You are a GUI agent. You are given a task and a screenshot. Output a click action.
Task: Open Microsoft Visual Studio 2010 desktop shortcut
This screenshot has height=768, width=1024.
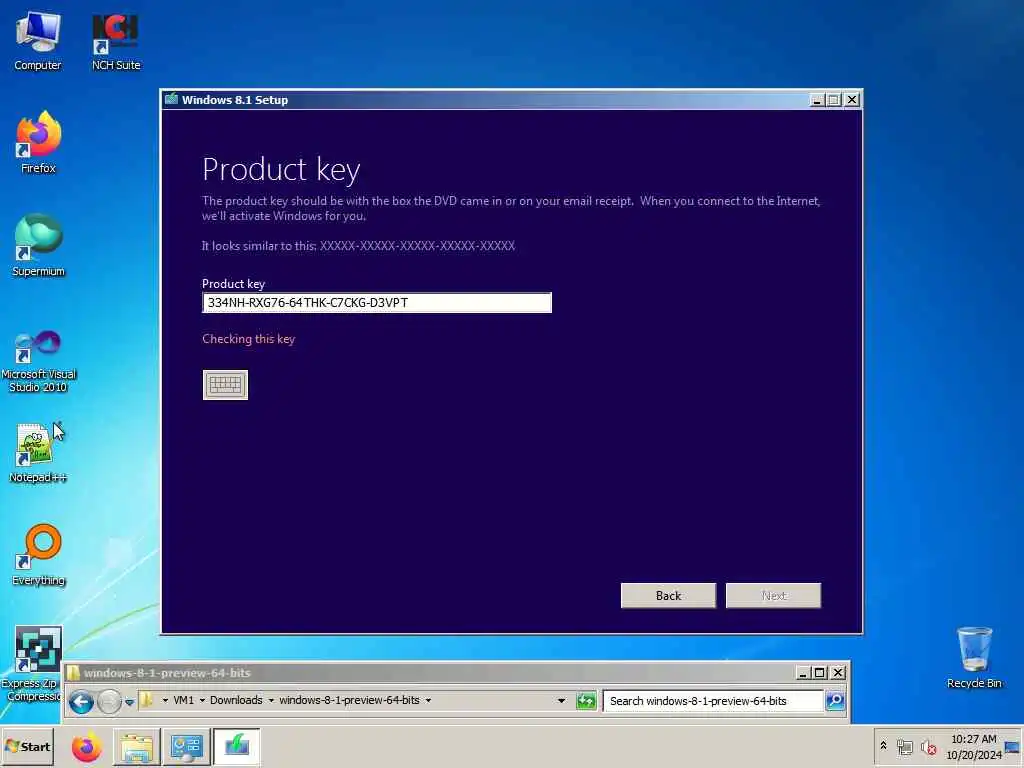38,361
